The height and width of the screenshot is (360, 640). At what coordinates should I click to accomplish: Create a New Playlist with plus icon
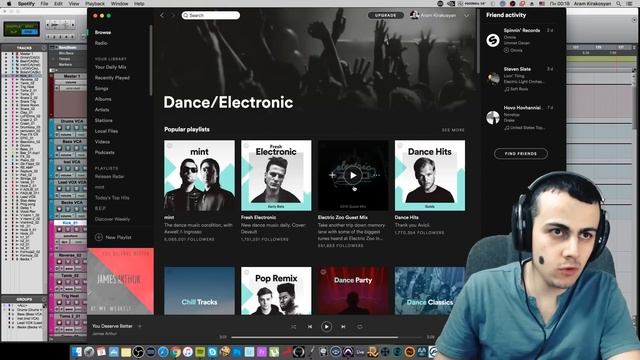pos(99,237)
